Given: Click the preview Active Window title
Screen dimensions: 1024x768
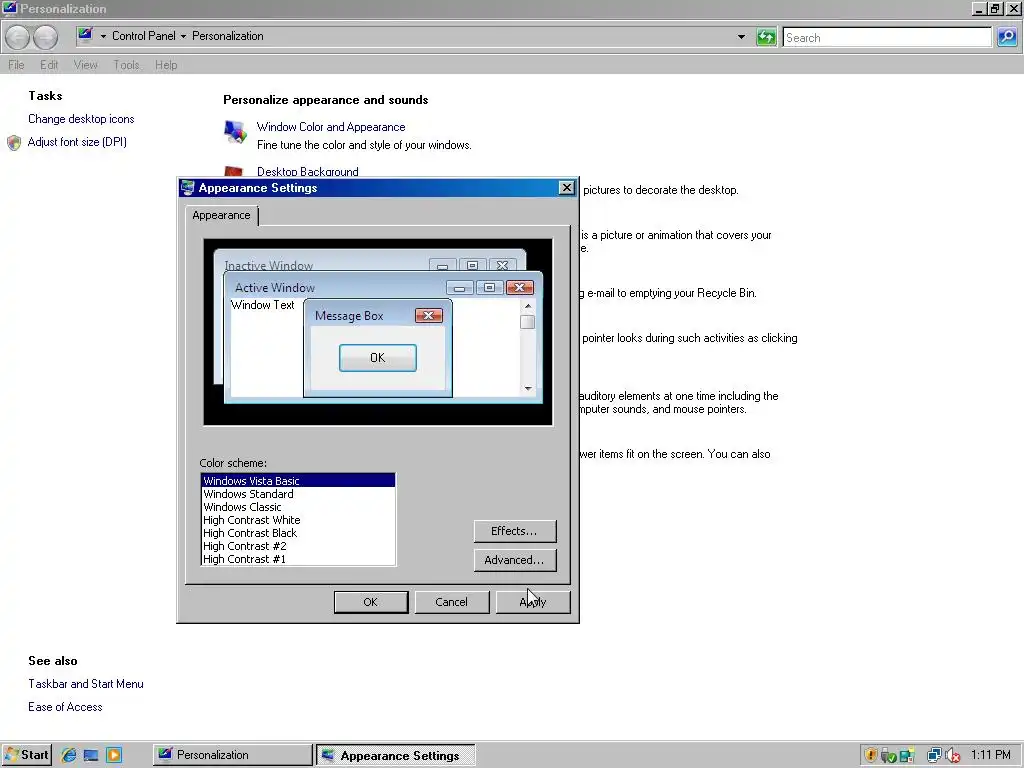Looking at the screenshot, I should [x=275, y=287].
